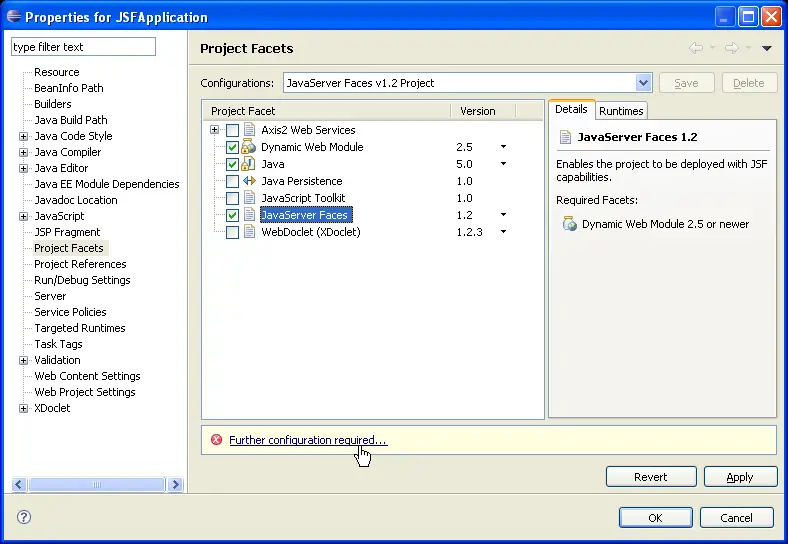This screenshot has height=544, width=788.
Task: Click the red error icon in message bar
Action: click(216, 440)
